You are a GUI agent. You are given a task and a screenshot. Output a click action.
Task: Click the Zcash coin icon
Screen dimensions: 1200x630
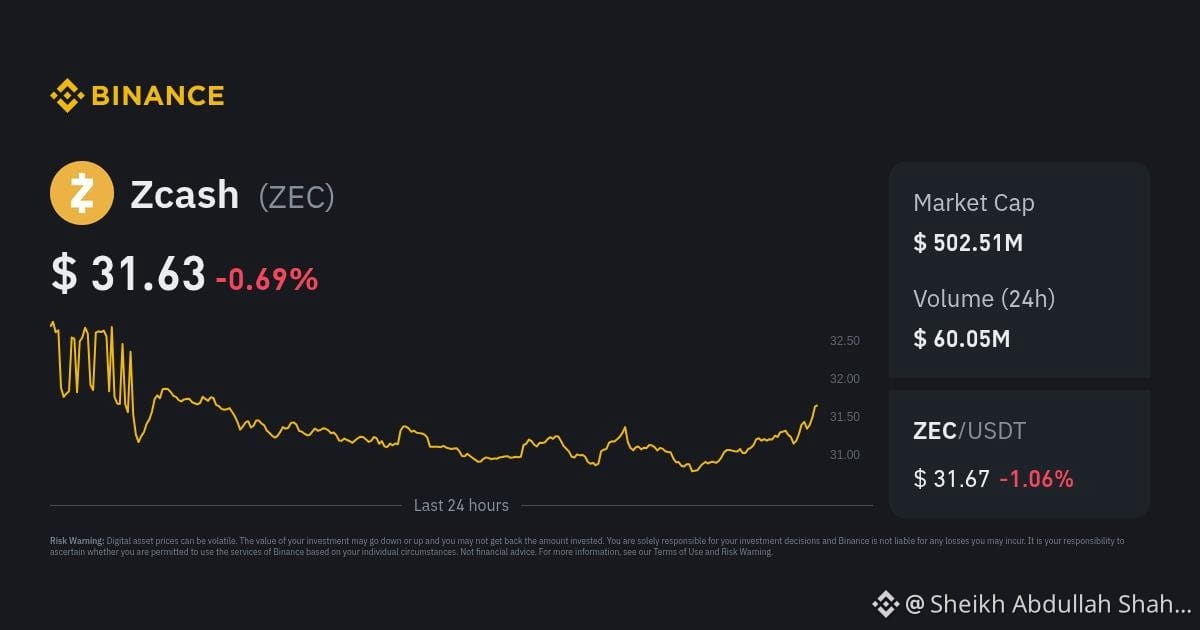pyautogui.click(x=82, y=193)
